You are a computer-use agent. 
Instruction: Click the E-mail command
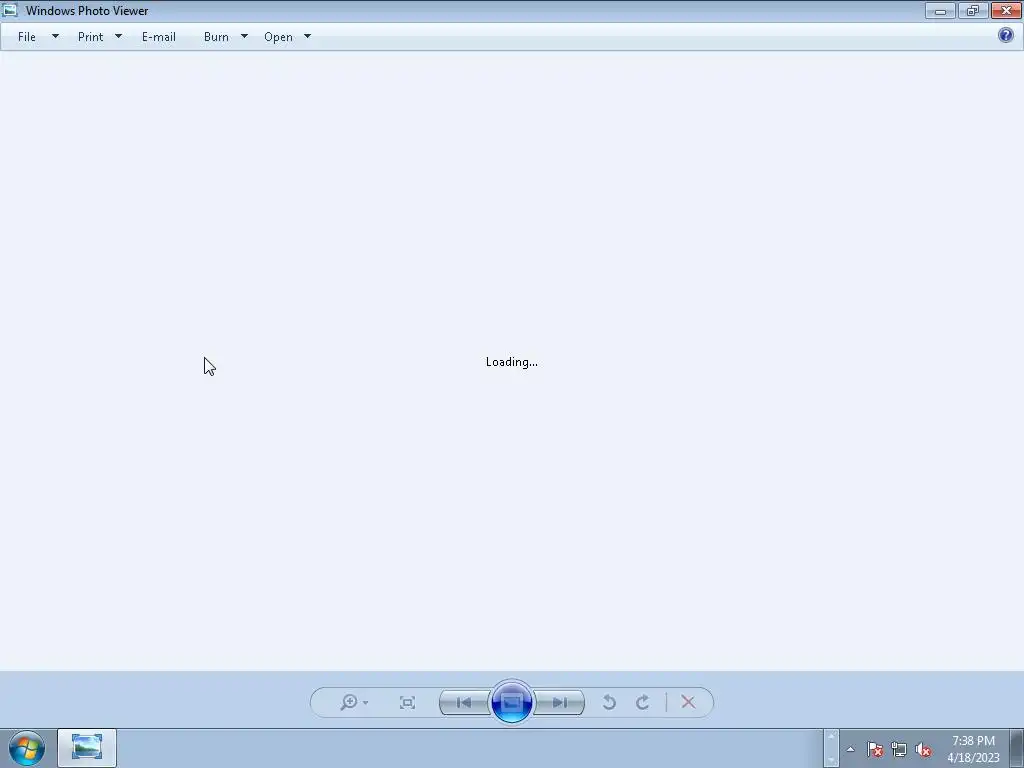coord(159,37)
